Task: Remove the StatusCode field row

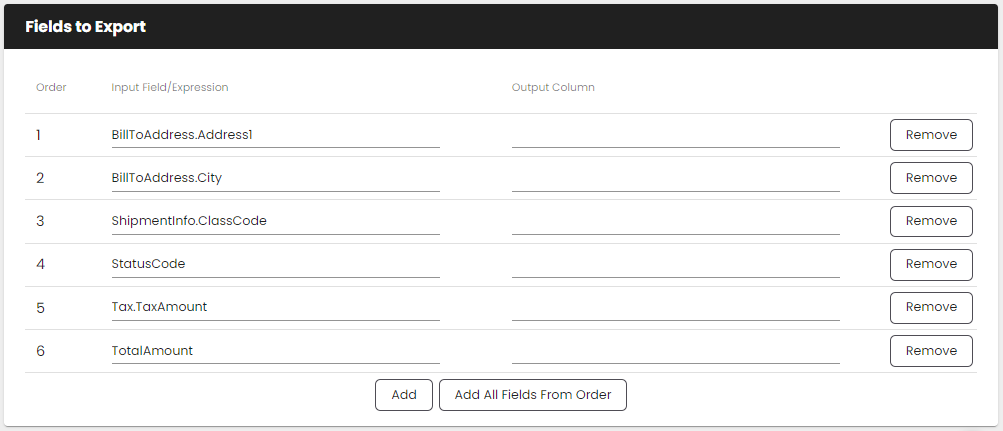Action: pos(930,264)
